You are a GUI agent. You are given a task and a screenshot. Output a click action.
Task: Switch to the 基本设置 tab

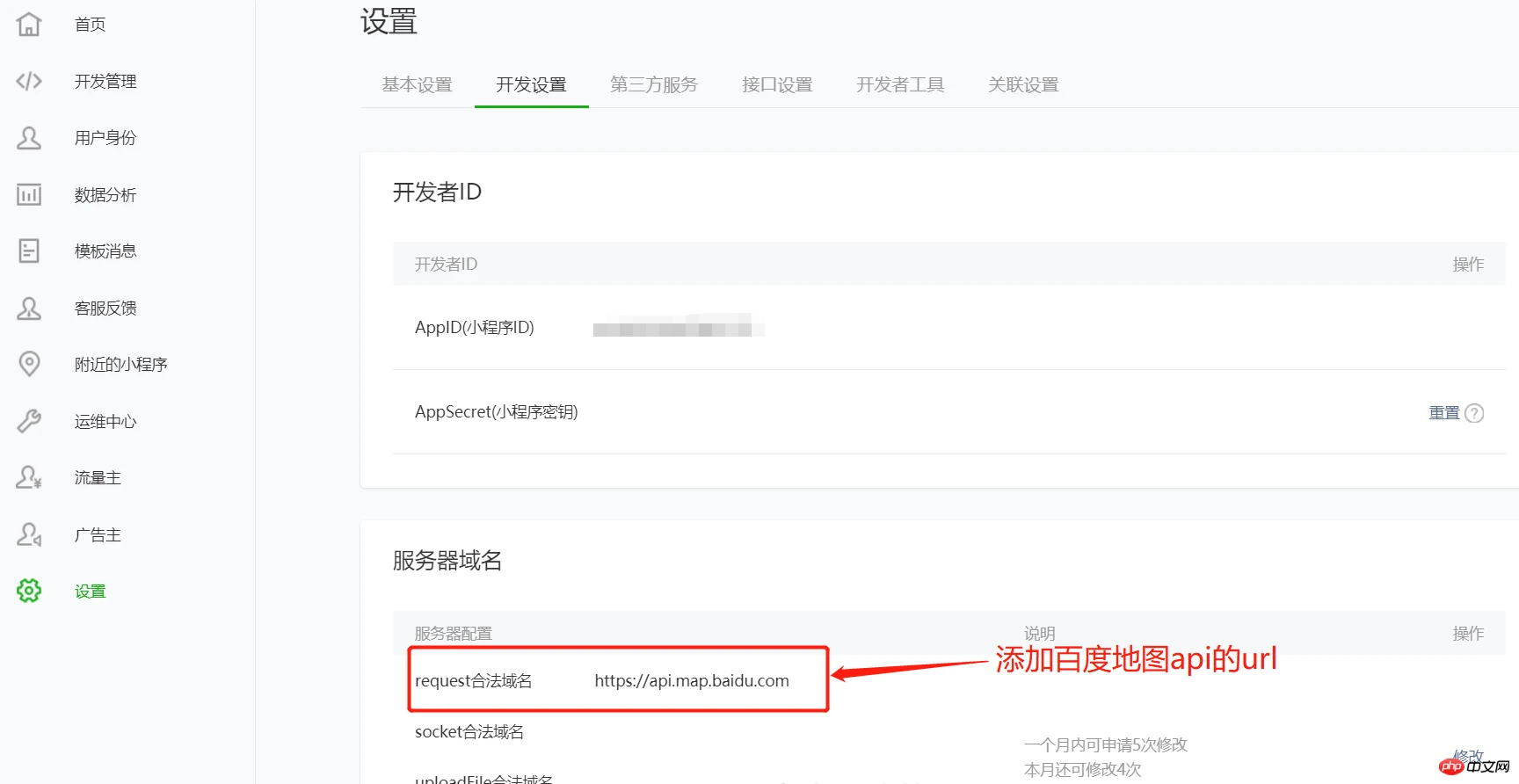pyautogui.click(x=417, y=84)
